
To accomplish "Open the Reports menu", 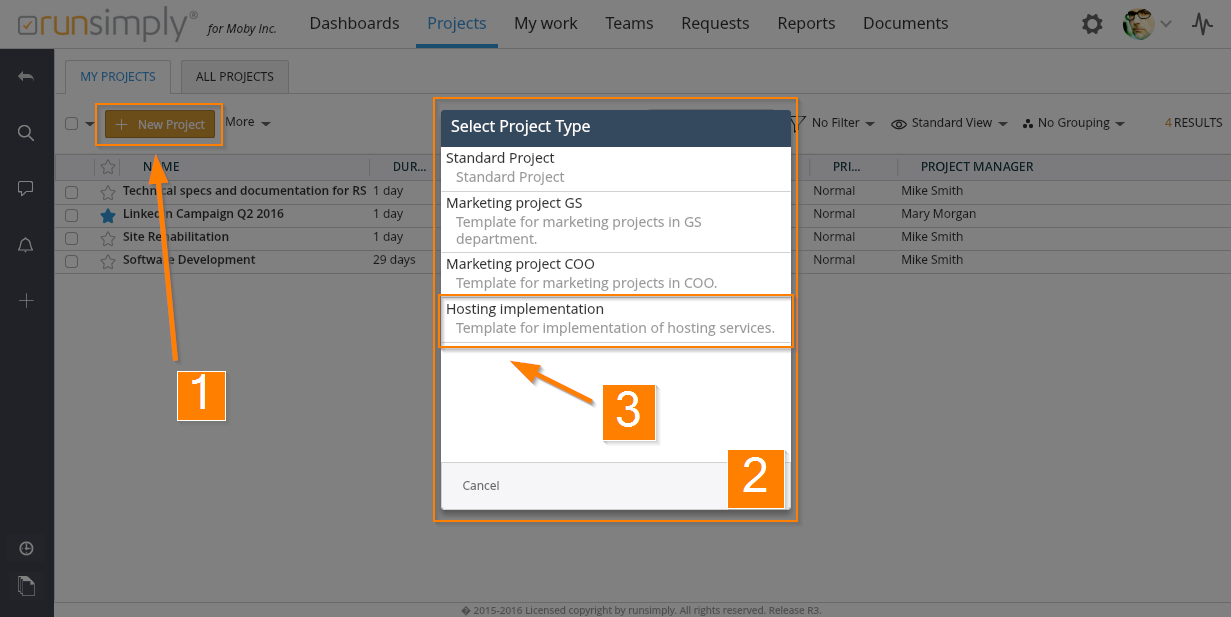I will pyautogui.click(x=806, y=23).
